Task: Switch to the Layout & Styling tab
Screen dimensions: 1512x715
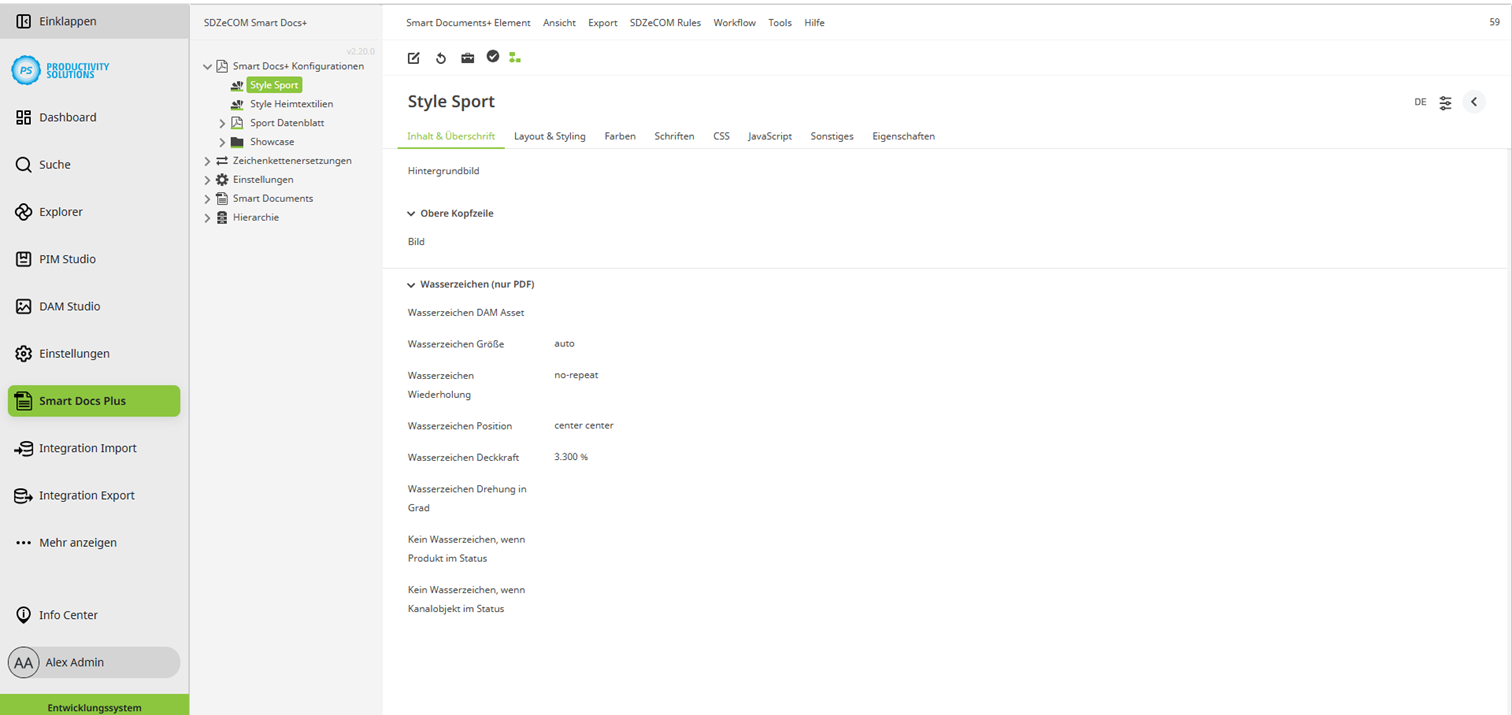Action: [549, 136]
